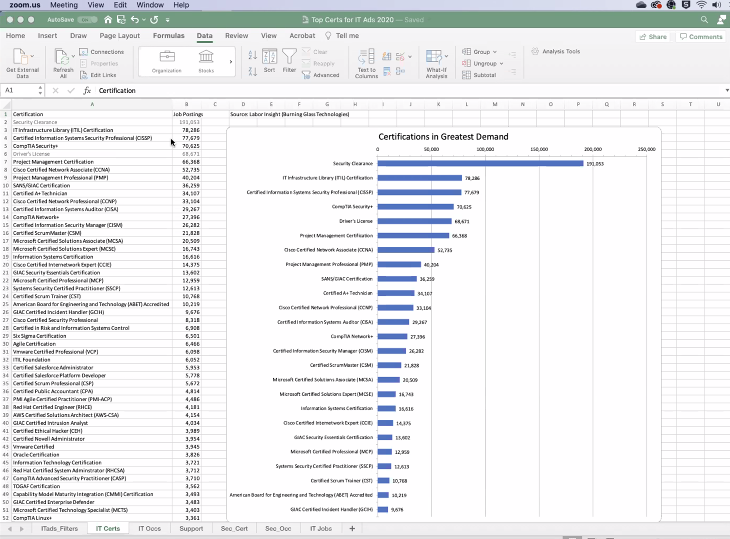
Task: Click the Share button
Action: (653, 36)
